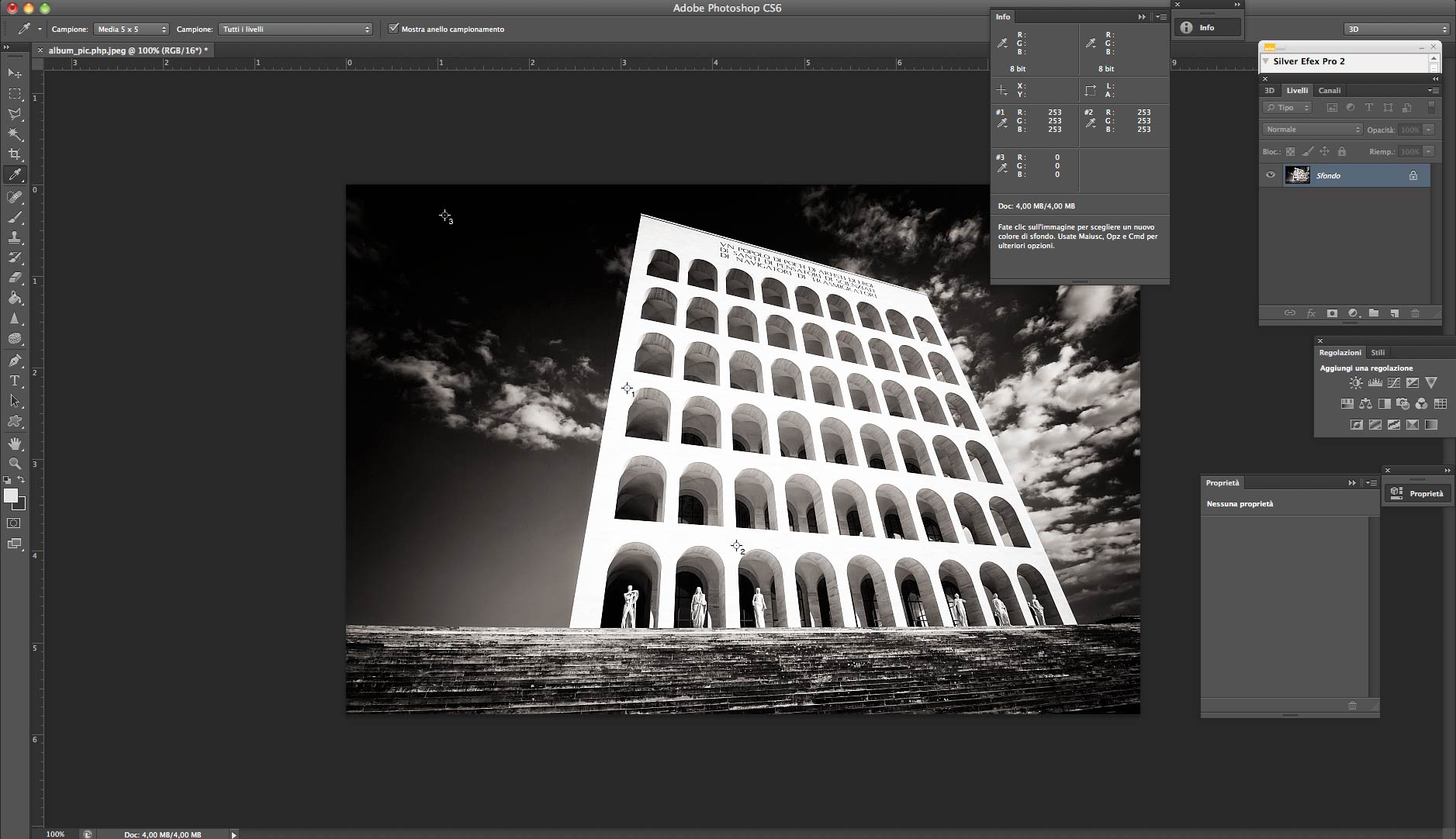Toggle layer filtering on/off switch
This screenshot has width=1456, height=839.
click(1432, 108)
